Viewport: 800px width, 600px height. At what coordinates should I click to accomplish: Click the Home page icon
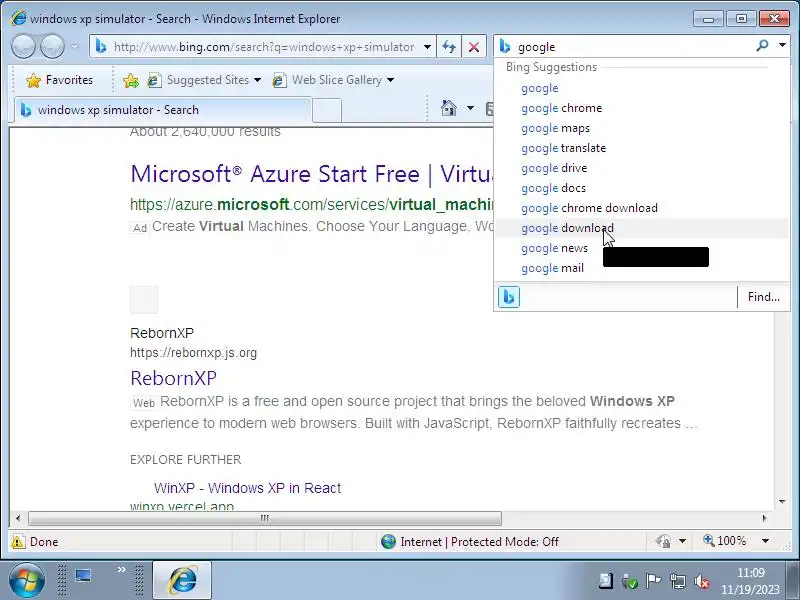448,108
